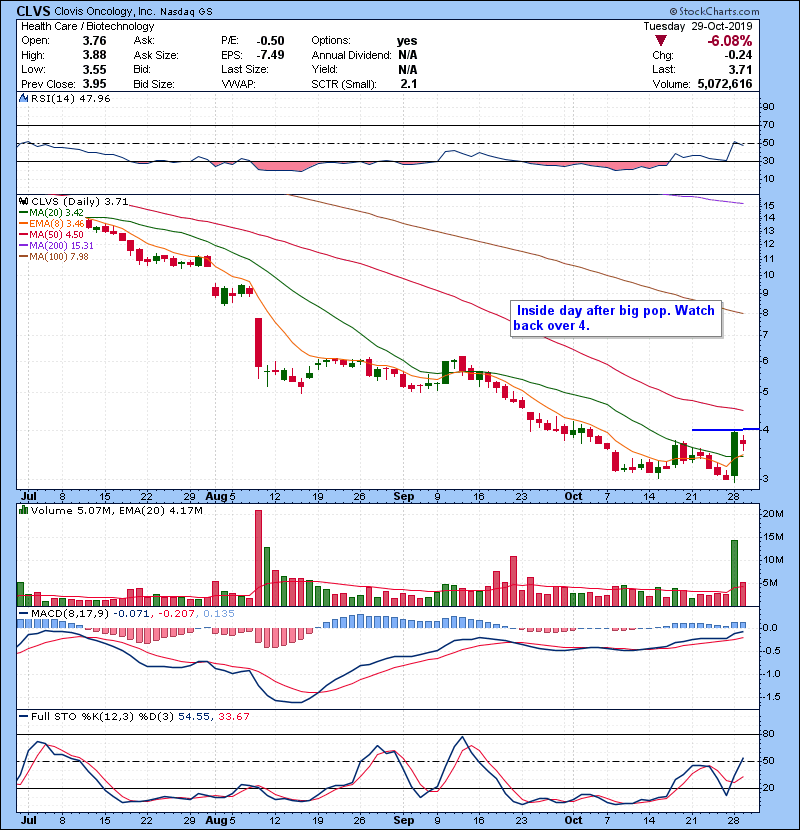This screenshot has height=830, width=800.
Task: Click the stochastic %K value 54.55
Action: (193, 717)
